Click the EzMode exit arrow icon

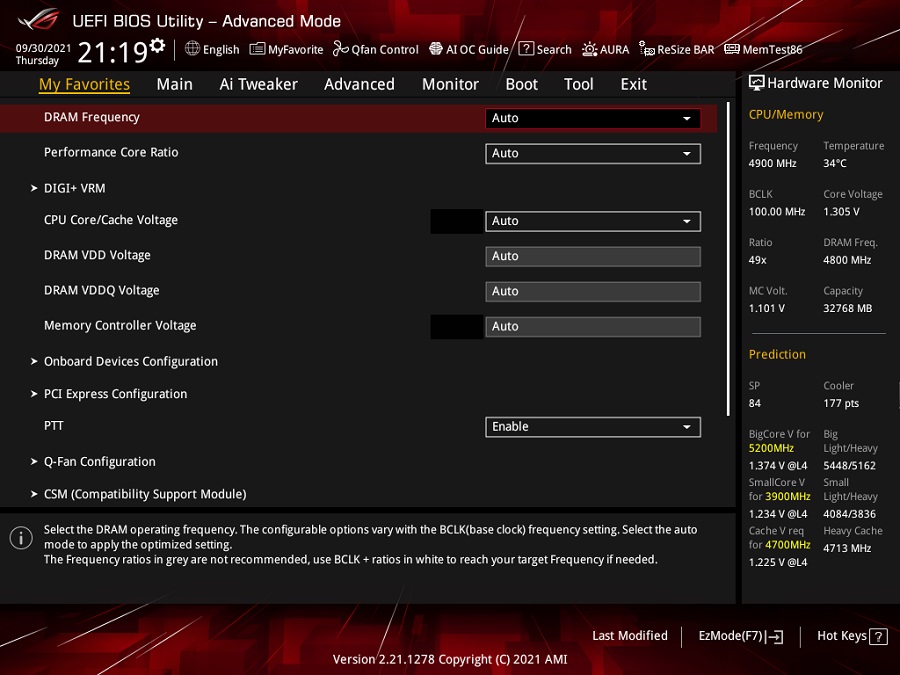point(774,636)
